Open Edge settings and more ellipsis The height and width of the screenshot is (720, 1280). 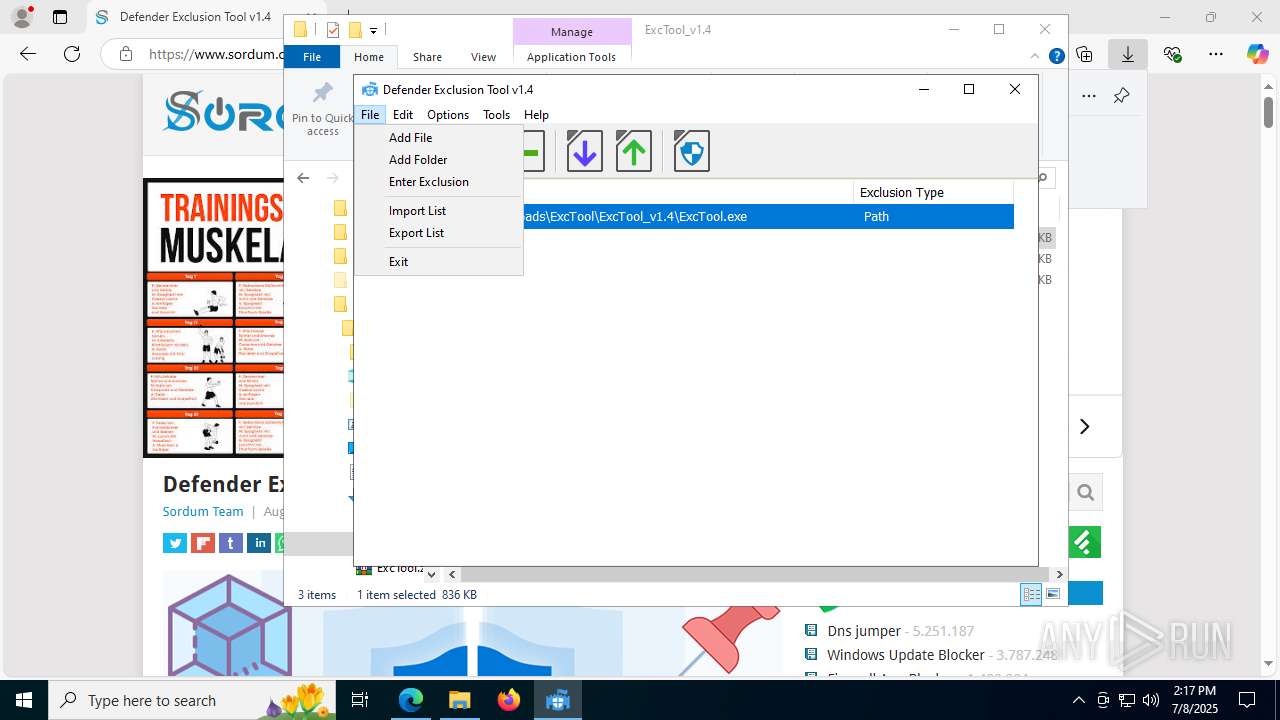[1215, 54]
